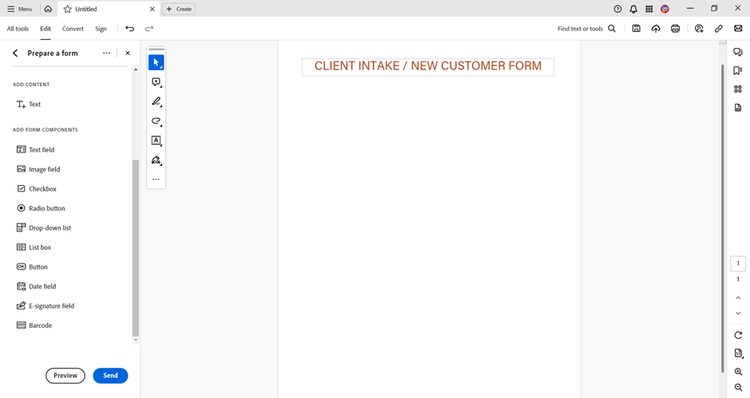Add a Barcode component
This screenshot has height=398, width=750.
(x=34, y=325)
